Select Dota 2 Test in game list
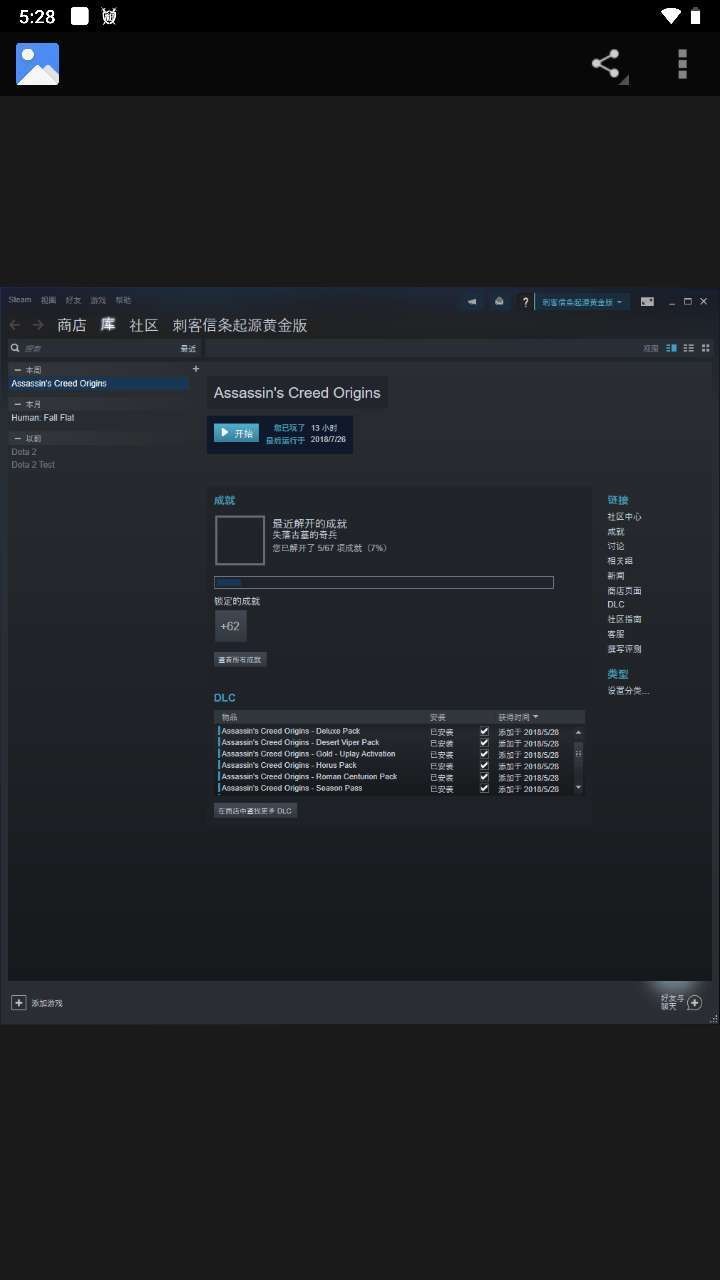Viewport: 720px width, 1280px height. coord(33,465)
